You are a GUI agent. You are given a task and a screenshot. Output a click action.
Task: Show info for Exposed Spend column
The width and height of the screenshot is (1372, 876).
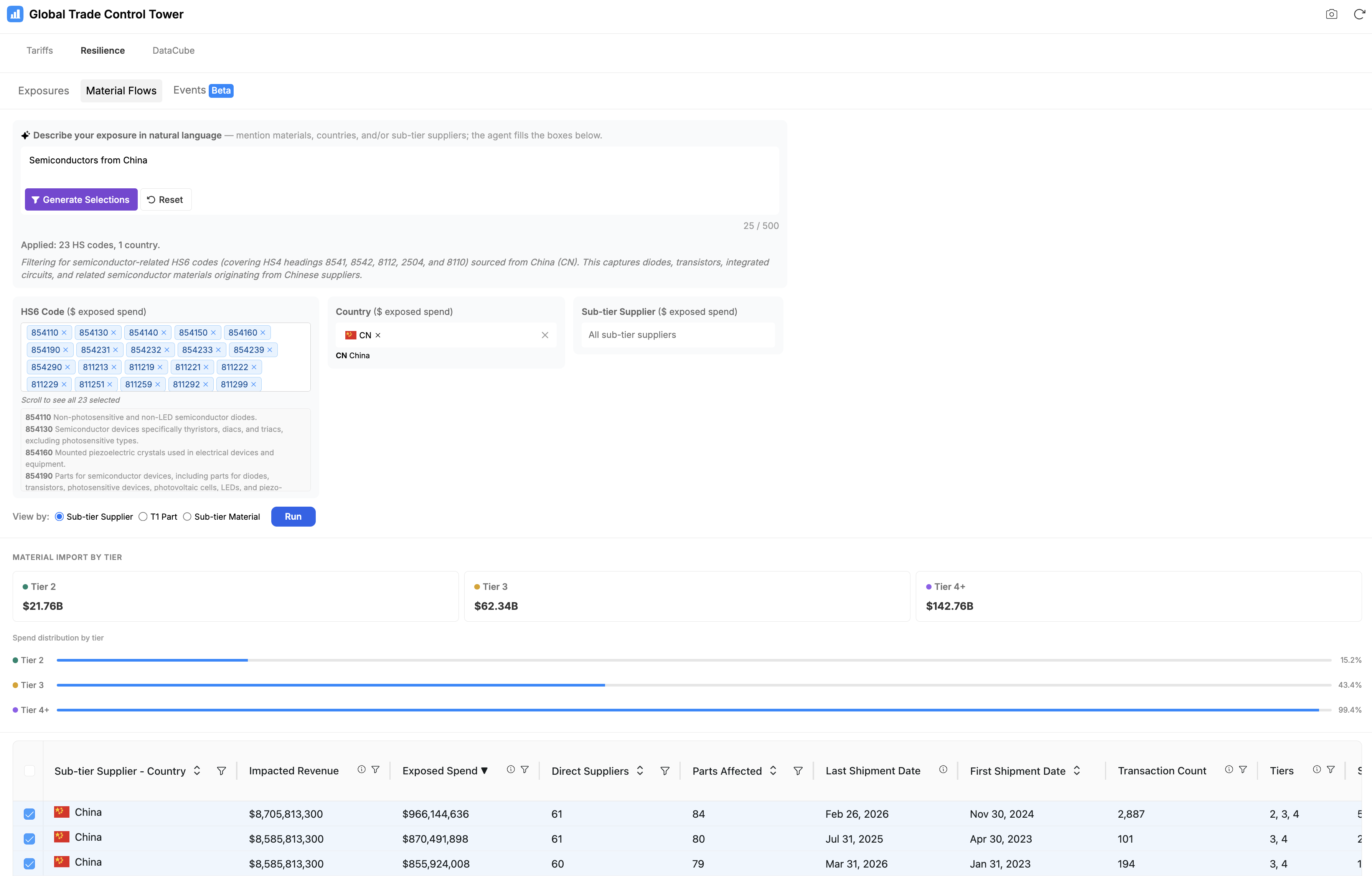click(x=511, y=769)
